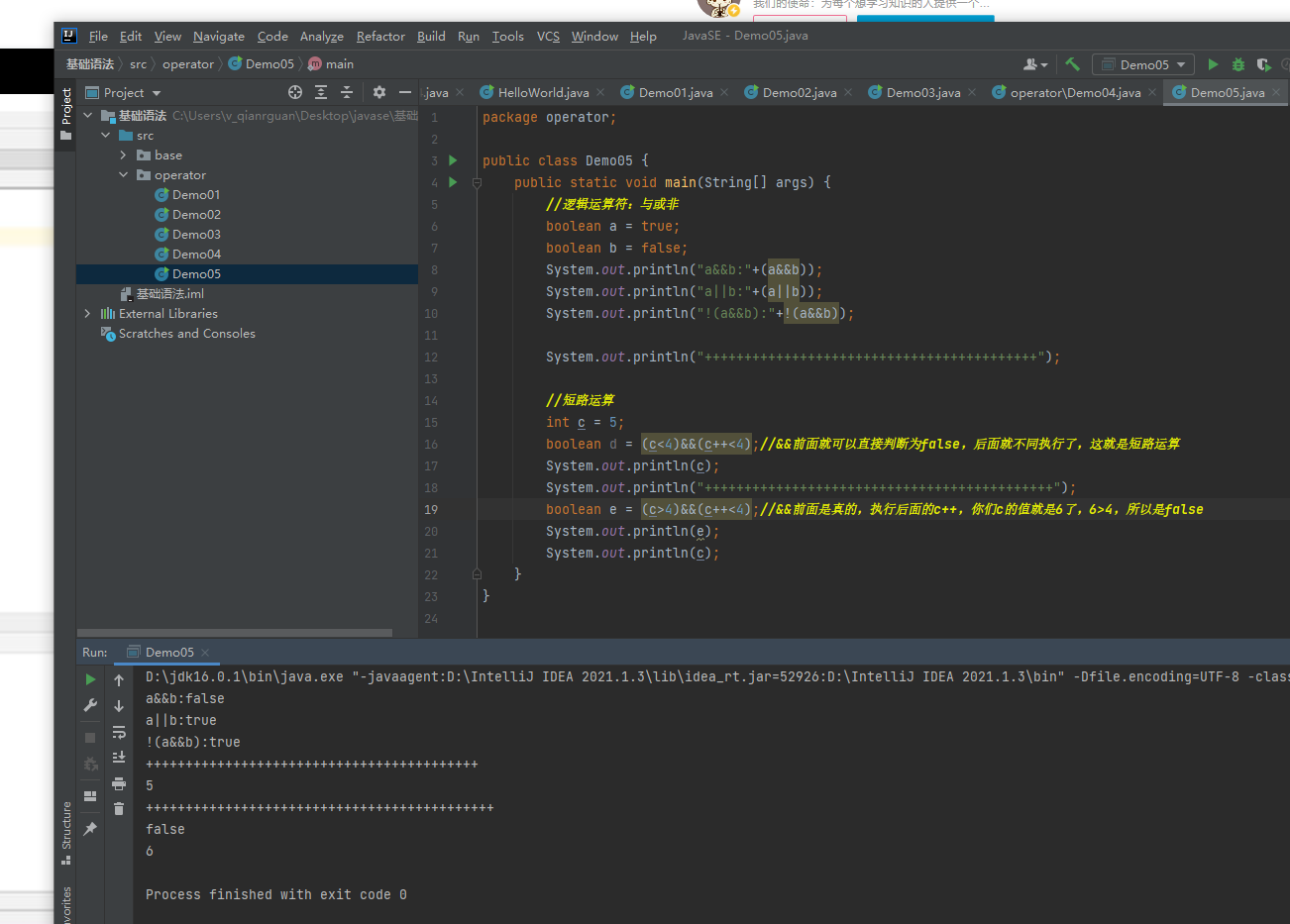
Task: Pin the Run tab with pushpin icon
Action: pos(90,829)
